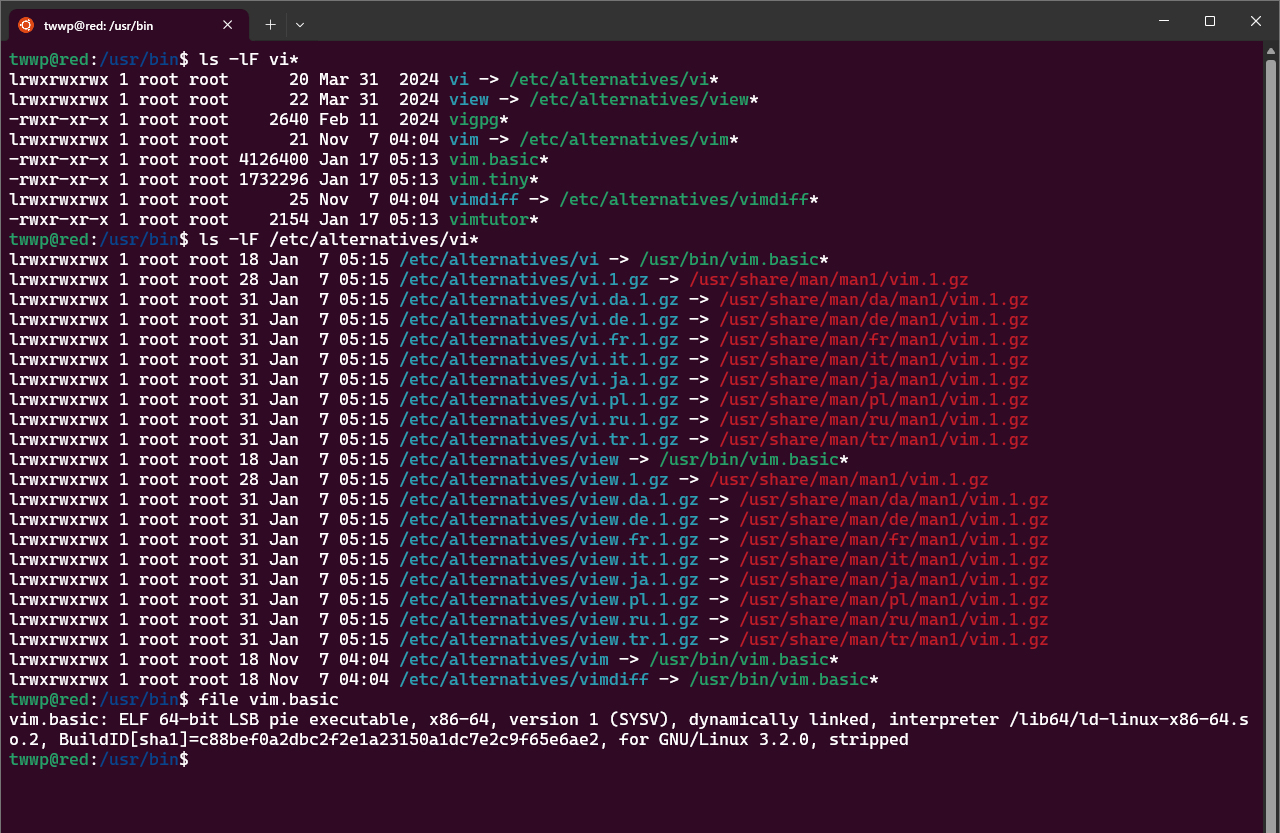Click /usr/share/man/ru/man1/vim.1.gz on the vi.ru.1.gz row
1280x833 pixels.
click(x=874, y=420)
